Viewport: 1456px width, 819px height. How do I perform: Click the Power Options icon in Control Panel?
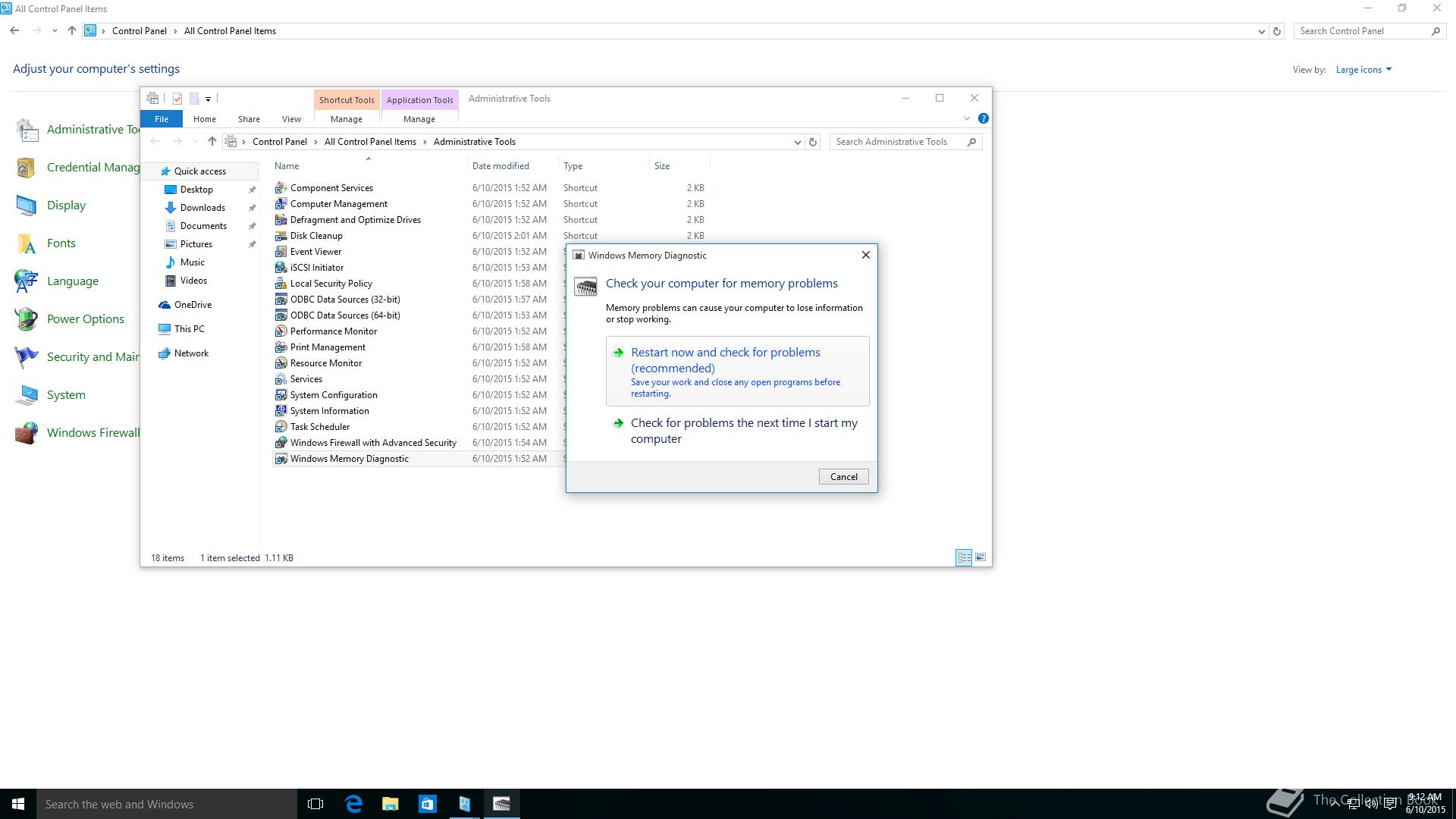[x=27, y=319]
